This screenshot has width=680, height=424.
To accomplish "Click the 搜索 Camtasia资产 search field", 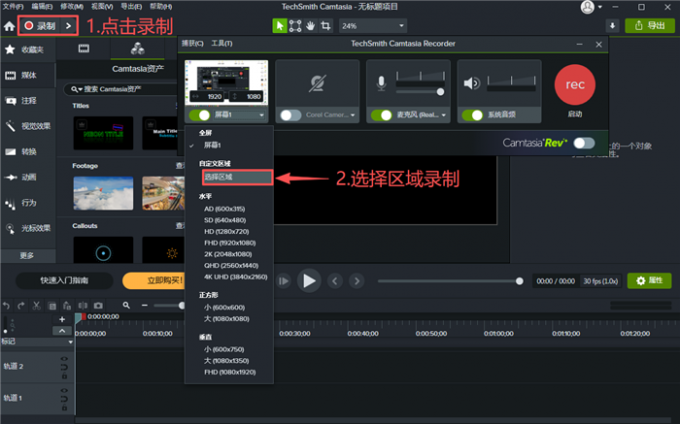I will point(121,89).
